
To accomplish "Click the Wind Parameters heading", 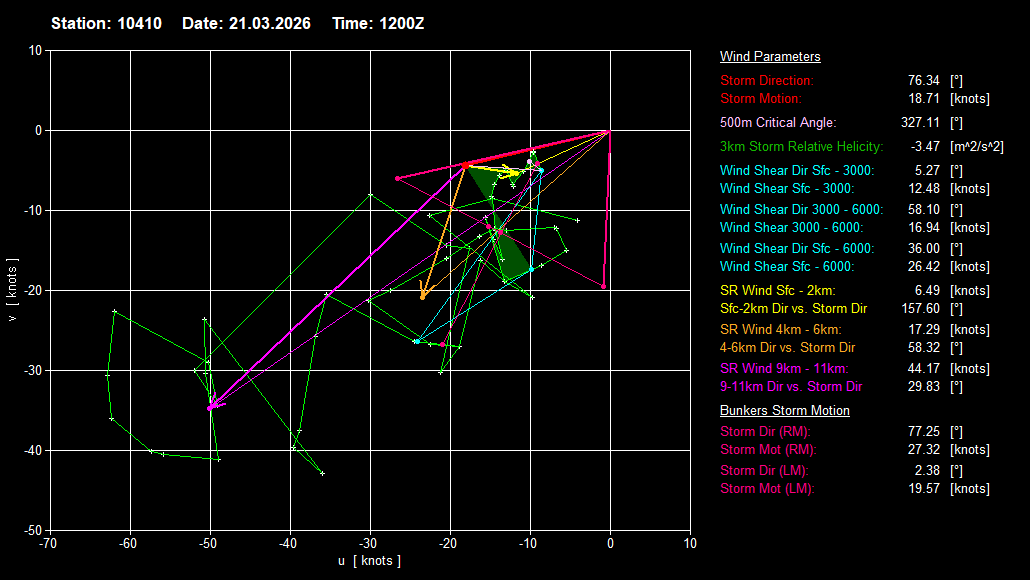I will [770, 57].
